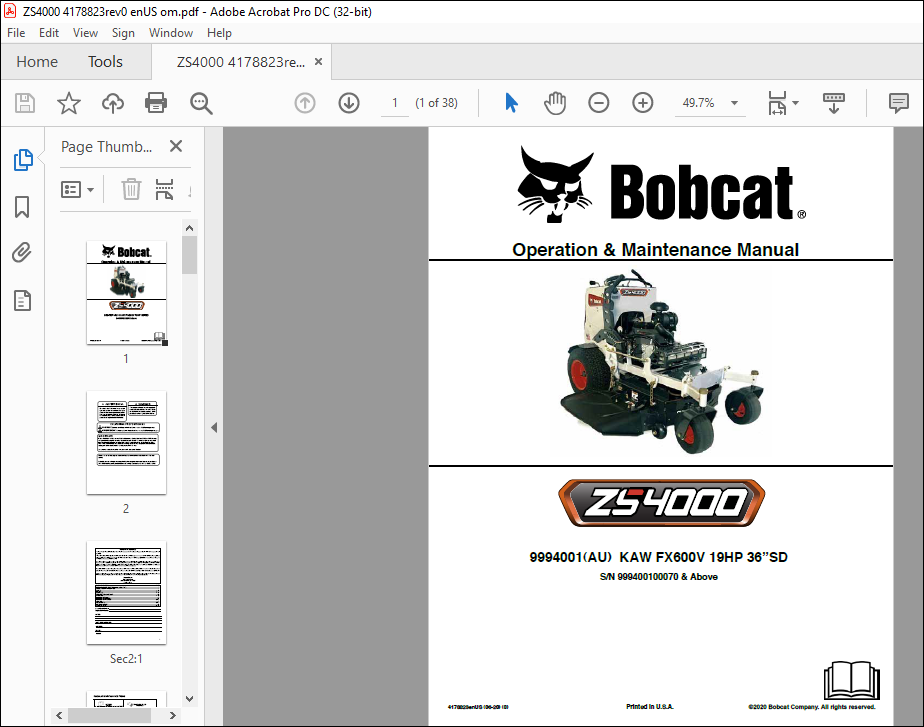Open the zoom level dropdown arrow
The height and width of the screenshot is (727, 924).
(734, 103)
